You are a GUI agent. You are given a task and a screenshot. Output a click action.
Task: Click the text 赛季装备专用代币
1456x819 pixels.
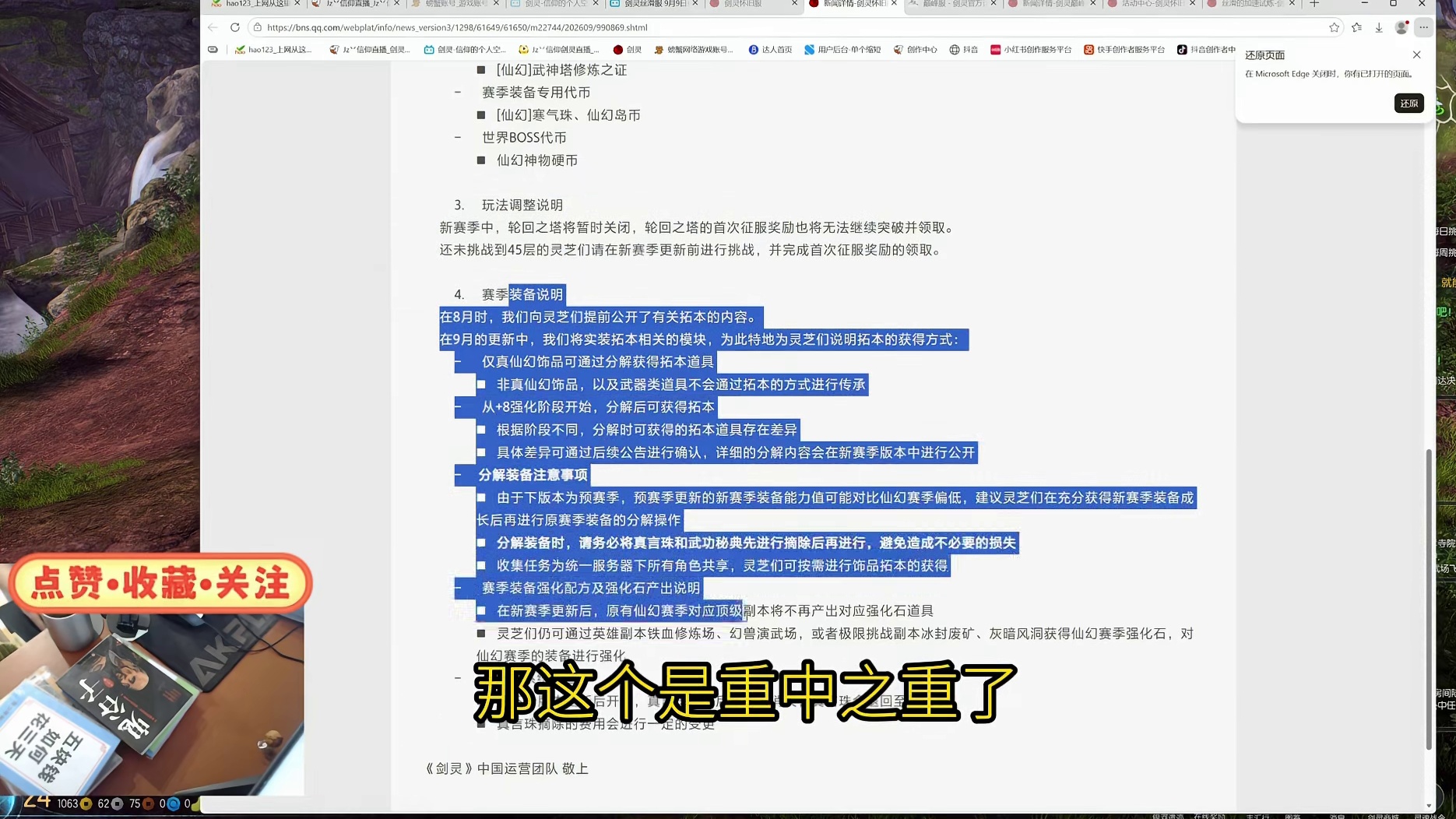click(x=536, y=93)
